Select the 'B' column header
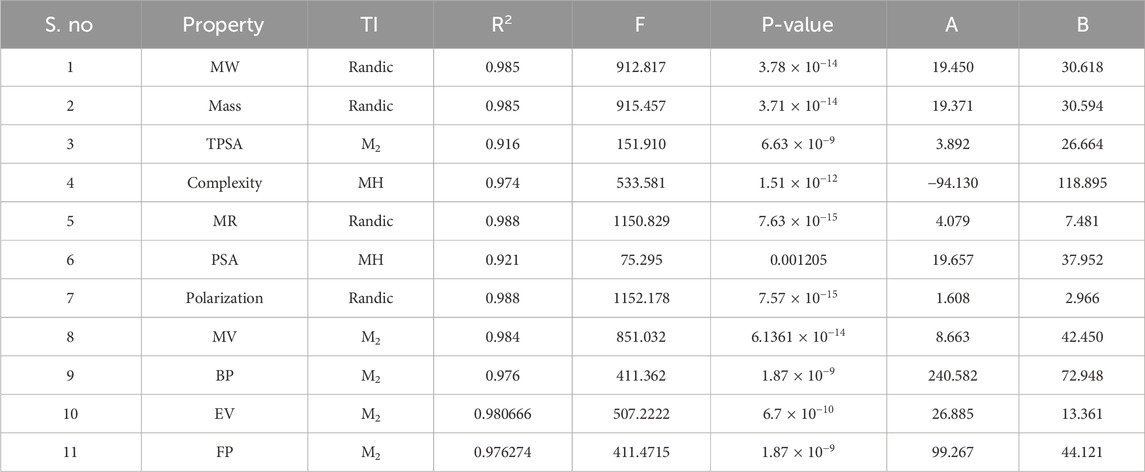This screenshot has width=1145, height=472. coord(1082,25)
